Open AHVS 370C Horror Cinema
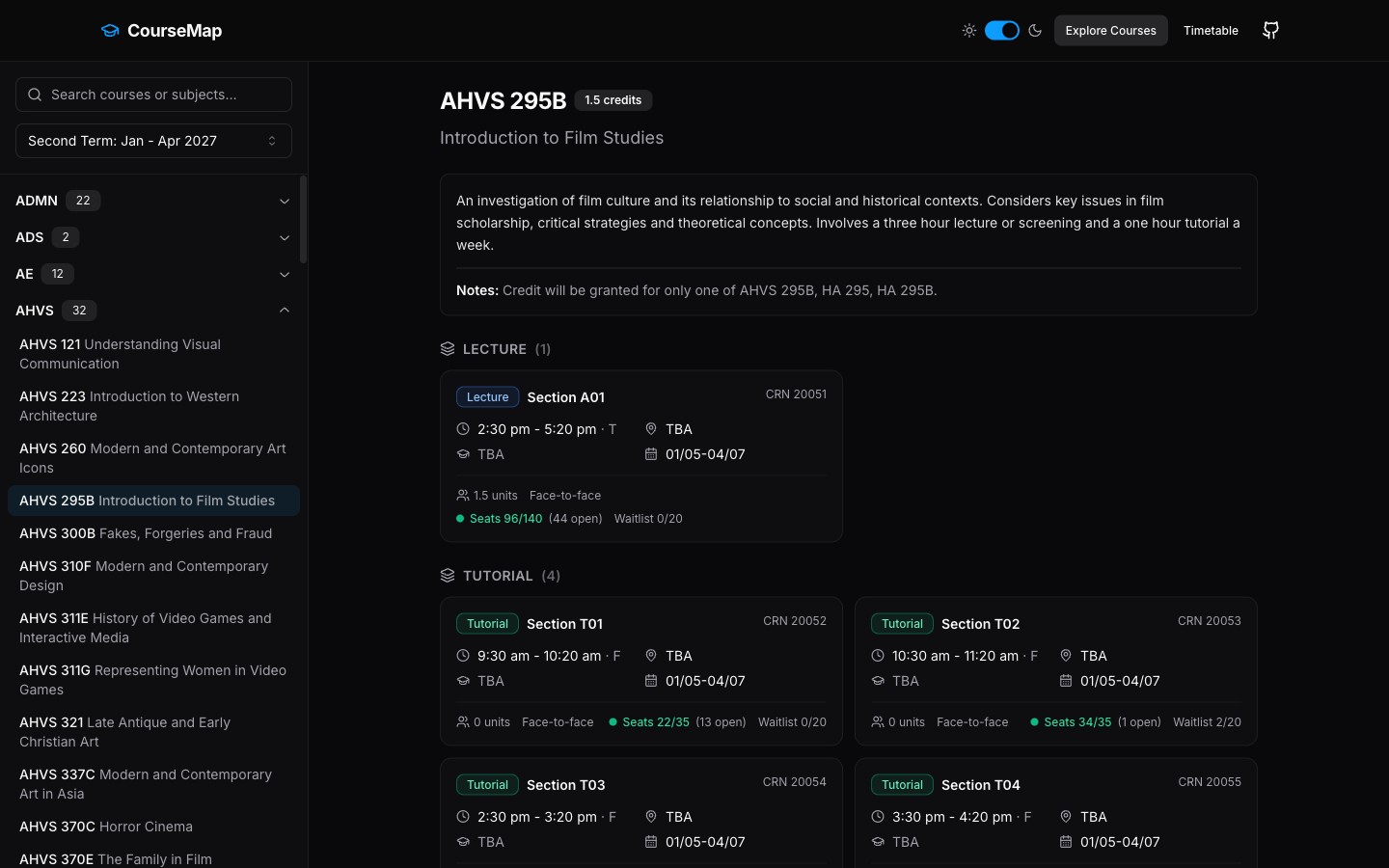The image size is (1389, 868). point(153,827)
